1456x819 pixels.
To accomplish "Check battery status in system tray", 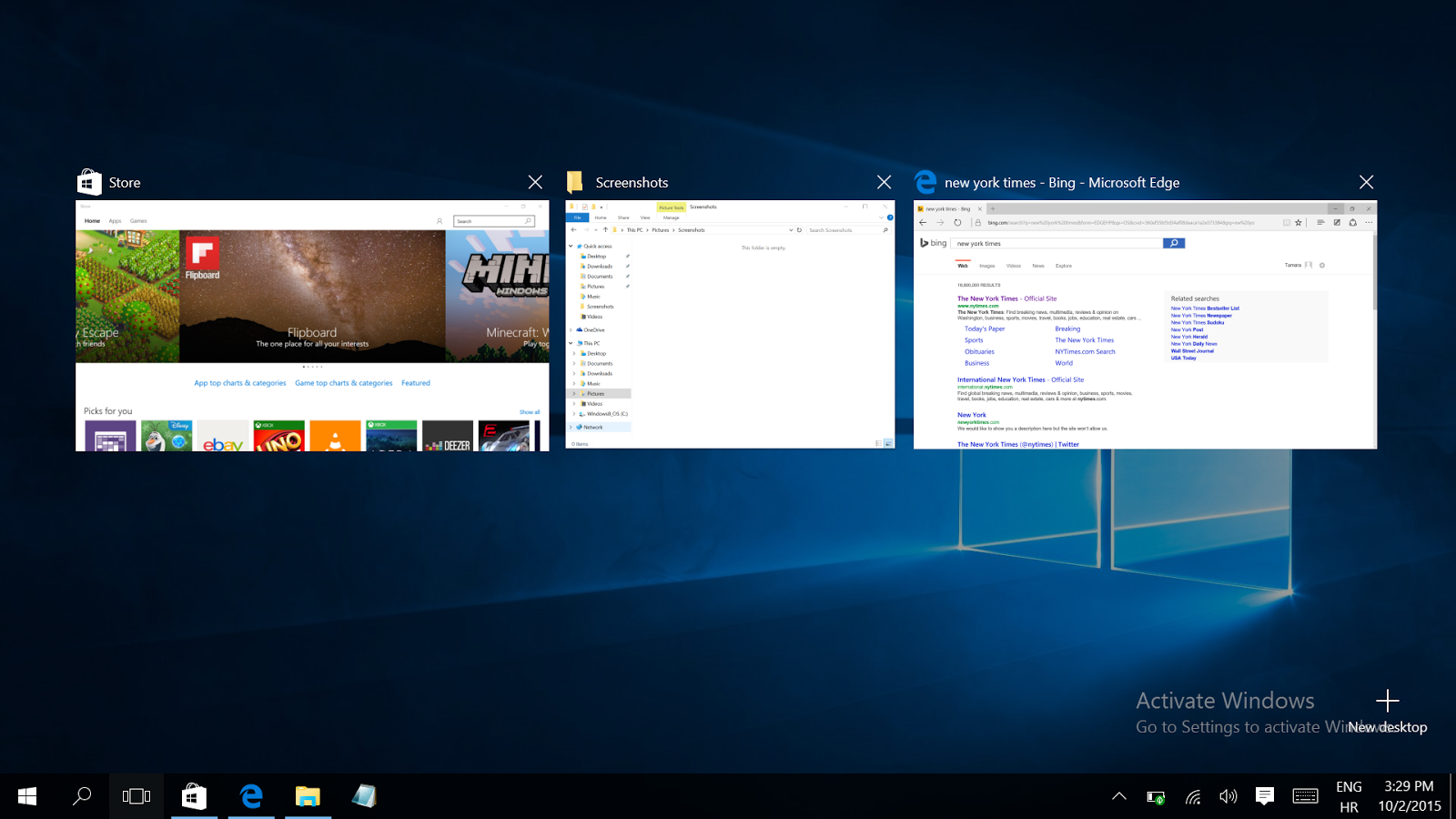I will pyautogui.click(x=1156, y=797).
